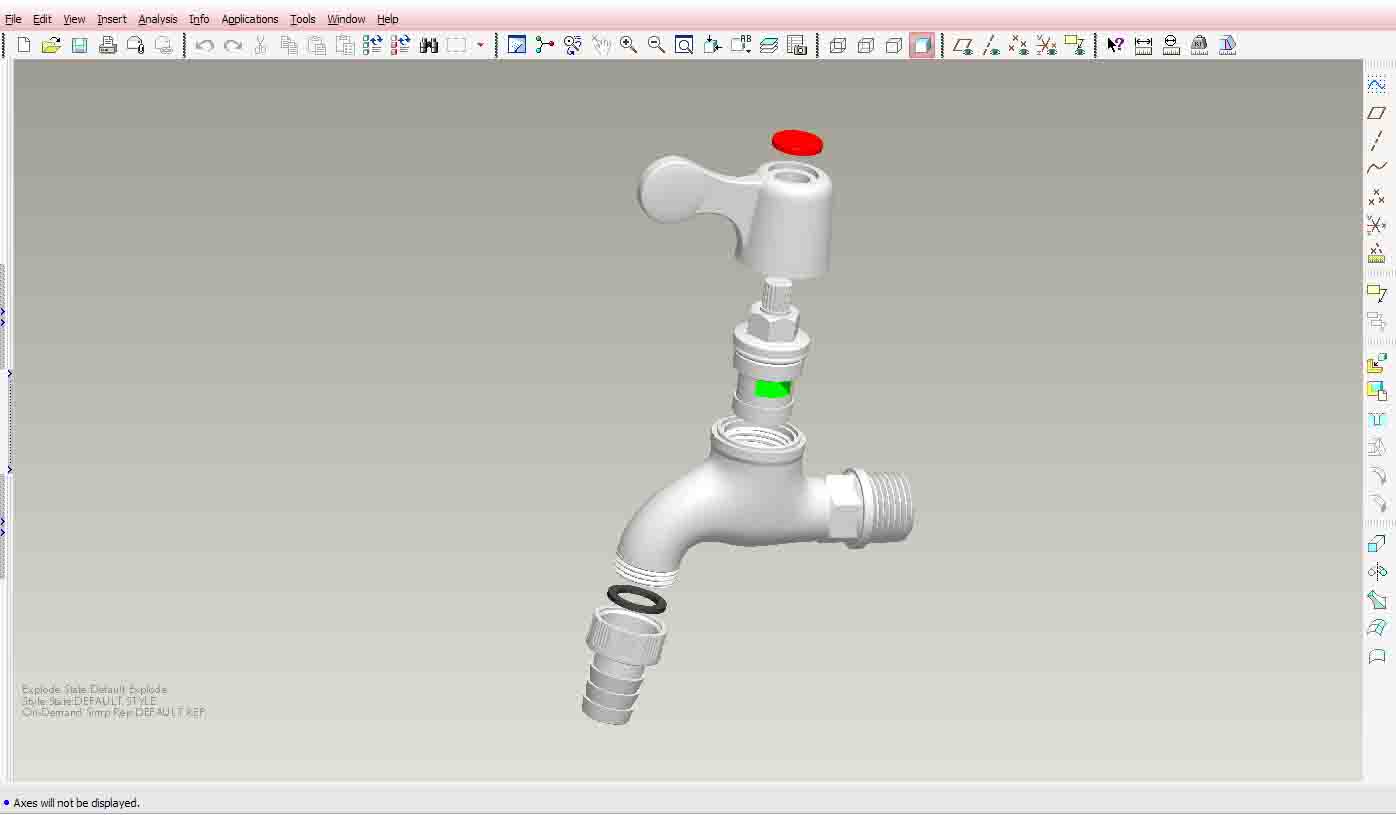Open the Regeneration Manager icon
The height and width of the screenshot is (815, 1396).
click(401, 45)
